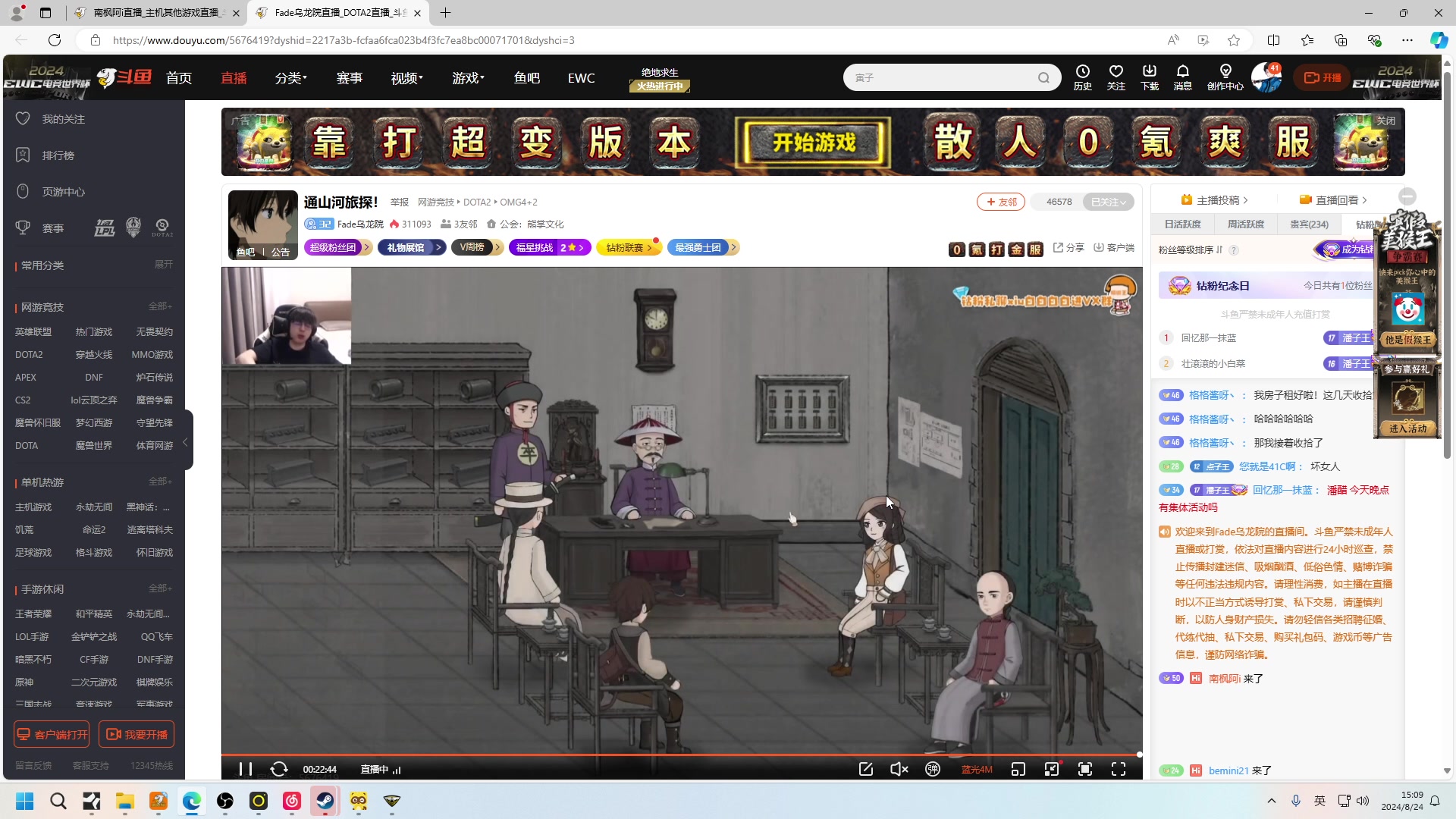Open the 蓝光4M quality selector
1456x819 pixels.
977,770
